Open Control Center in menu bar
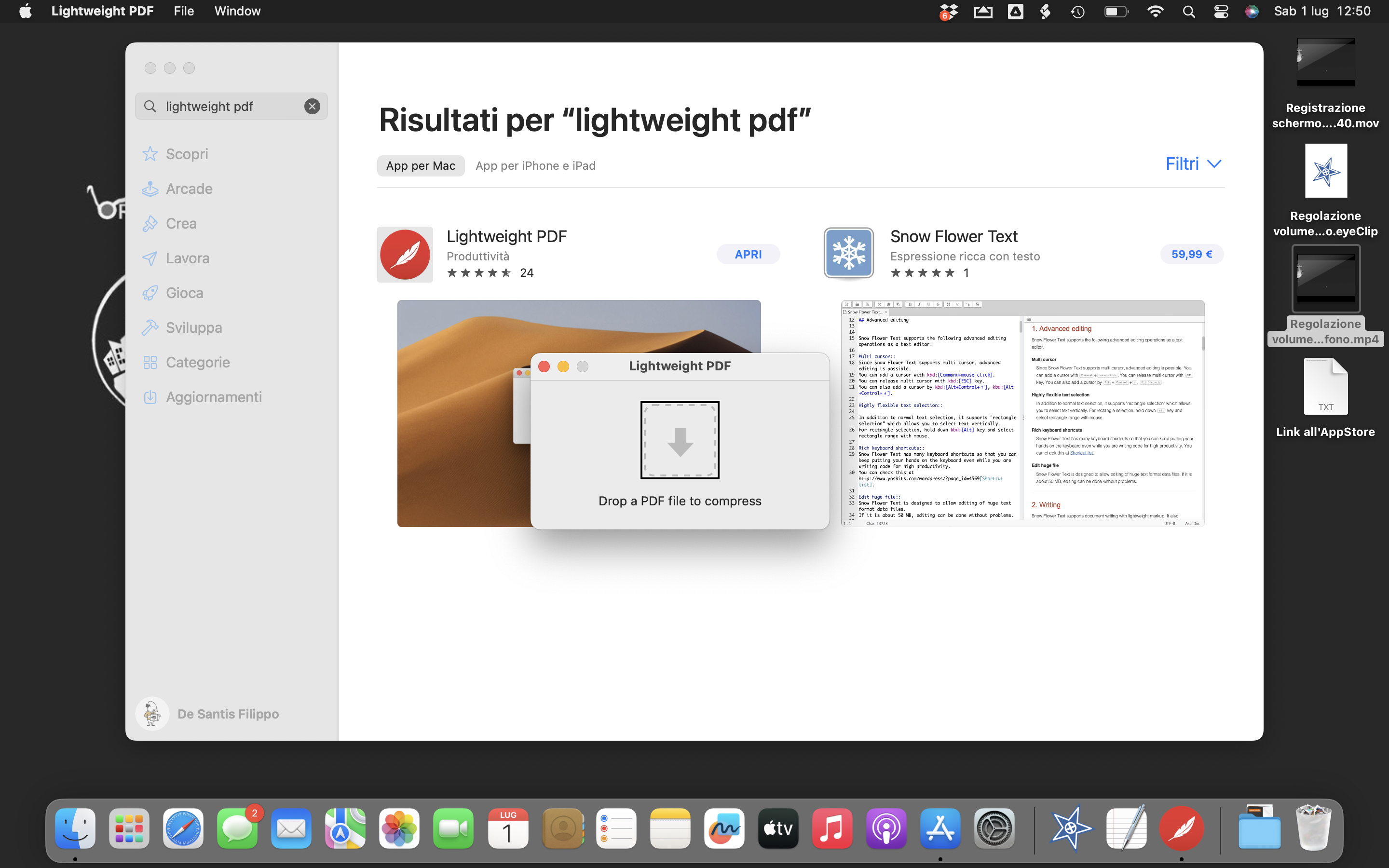Image resolution: width=1389 pixels, height=868 pixels. pyautogui.click(x=1221, y=12)
